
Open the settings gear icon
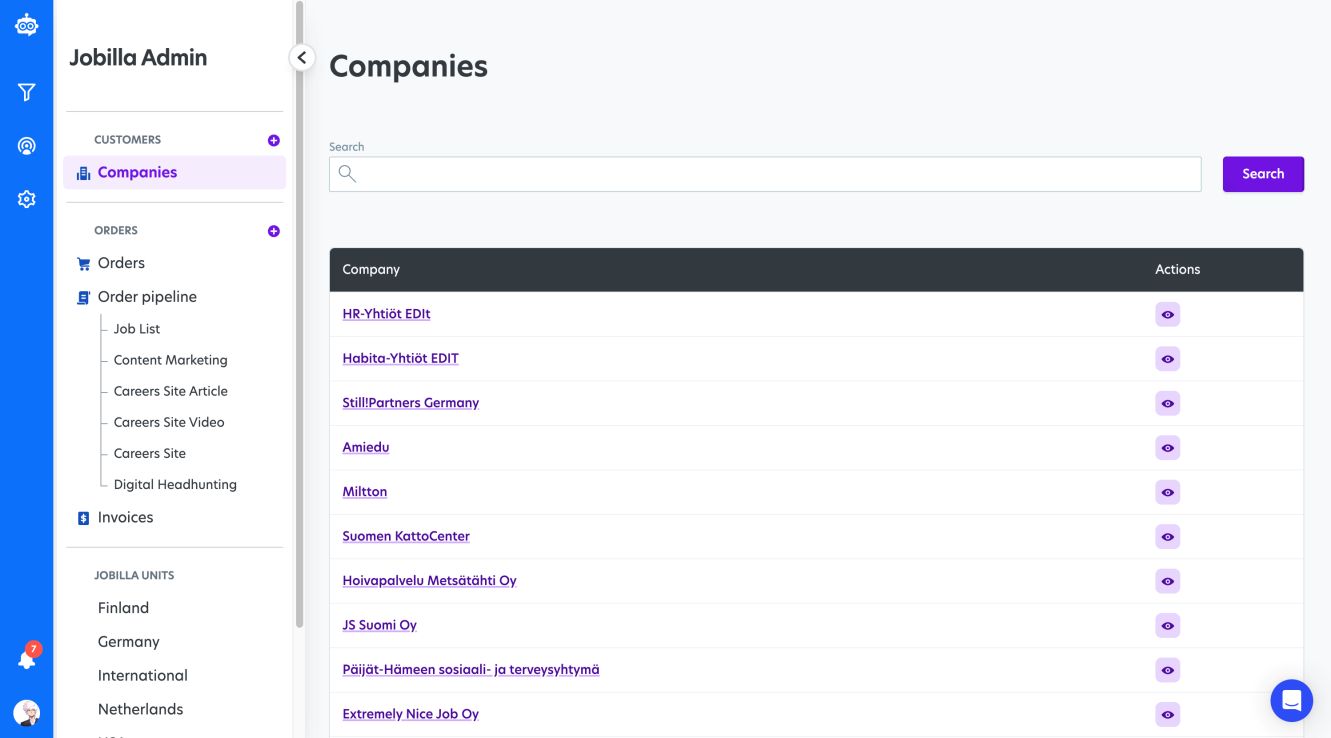pyautogui.click(x=27, y=199)
